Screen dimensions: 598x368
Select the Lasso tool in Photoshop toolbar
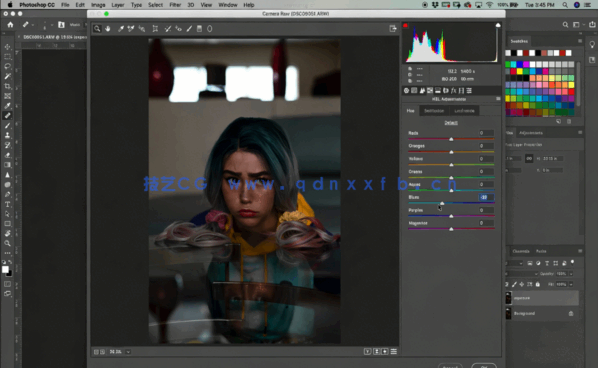[7, 66]
